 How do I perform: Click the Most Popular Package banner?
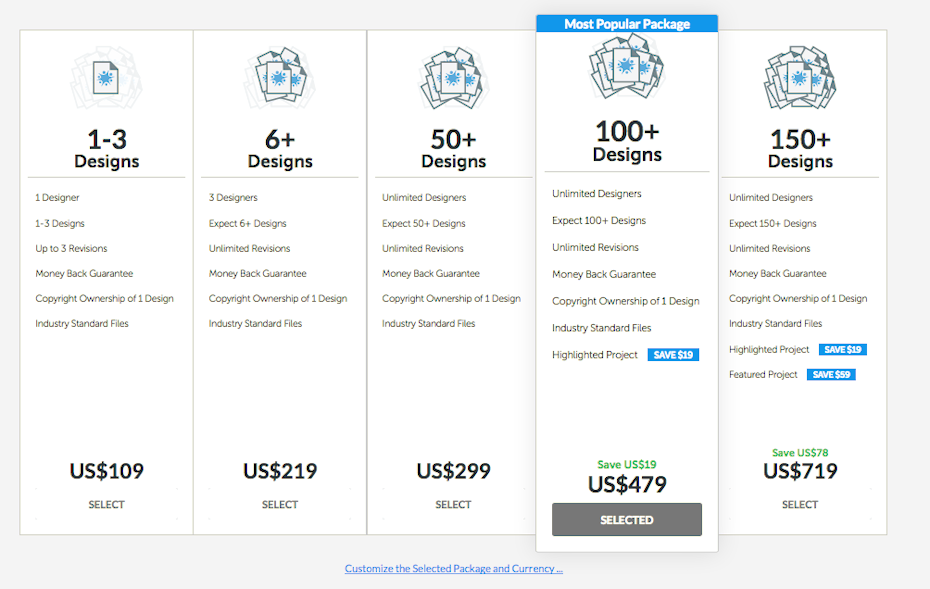click(627, 24)
